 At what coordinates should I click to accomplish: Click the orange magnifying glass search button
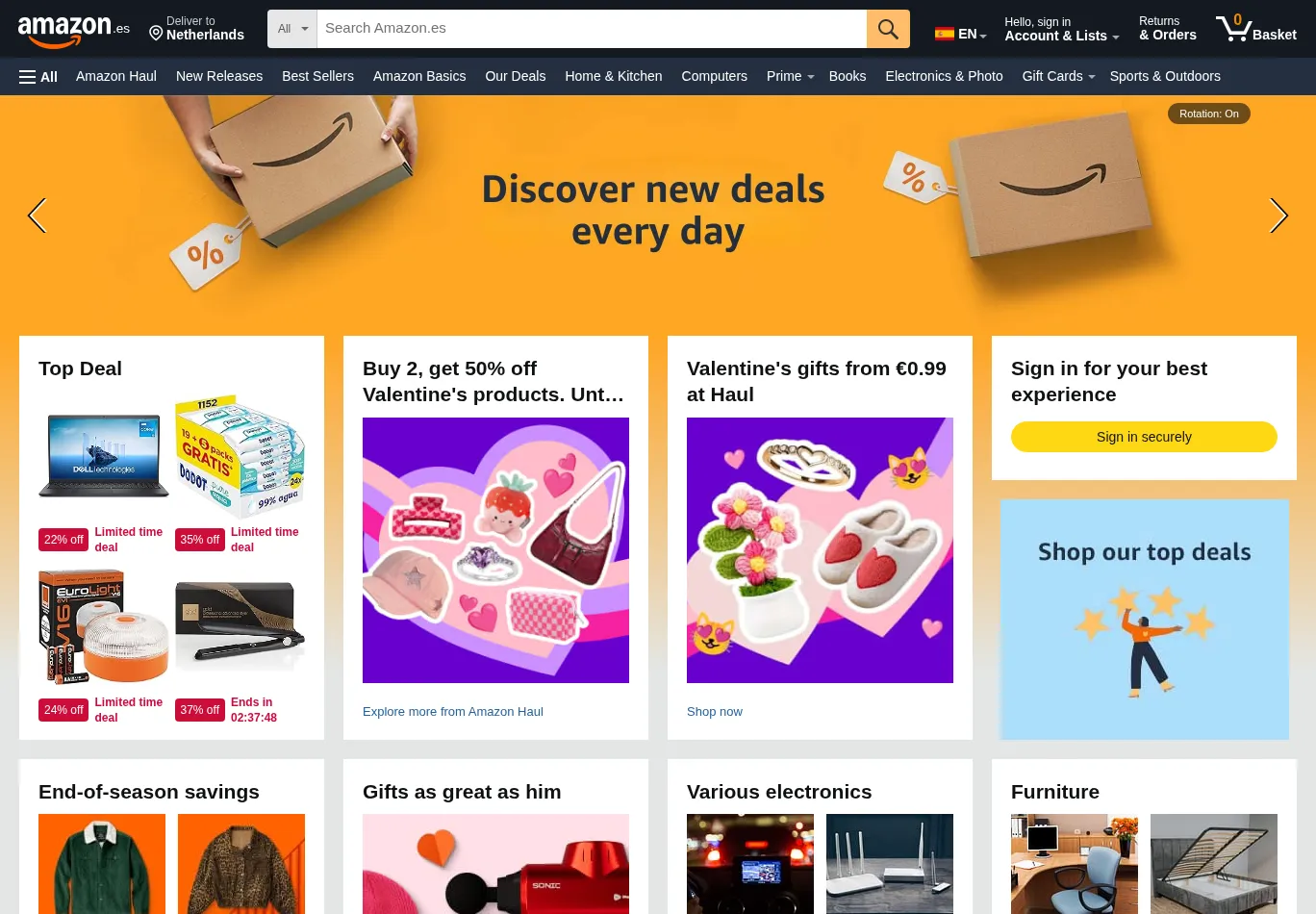888,29
